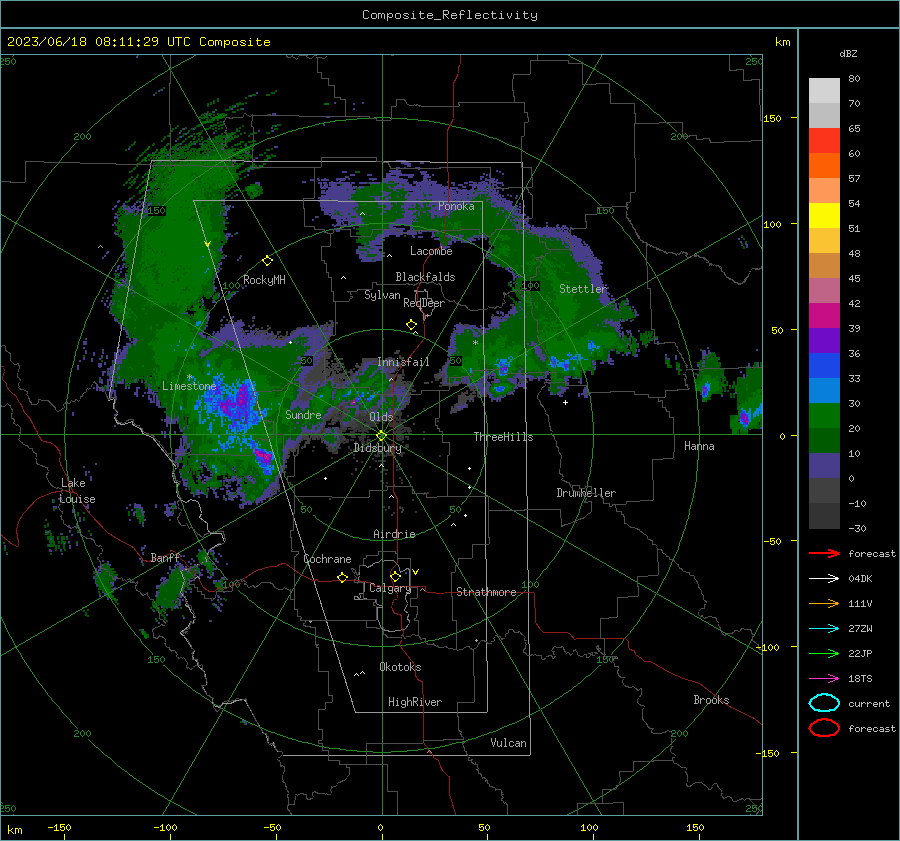Select the Lacombe label on the map

pyautogui.click(x=431, y=251)
